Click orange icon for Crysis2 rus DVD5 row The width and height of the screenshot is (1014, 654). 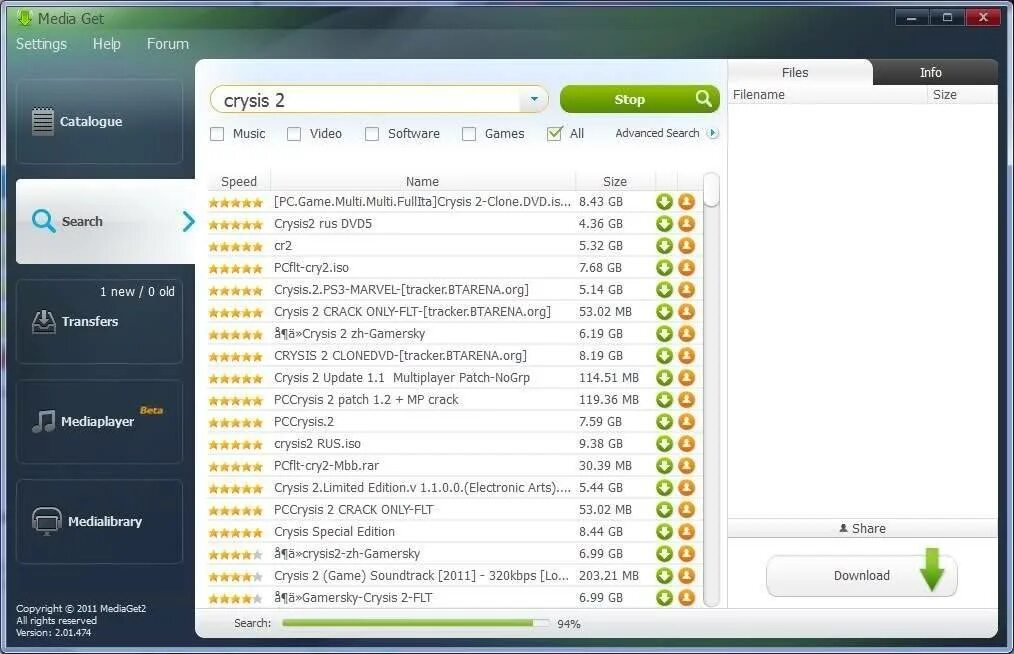tap(686, 224)
